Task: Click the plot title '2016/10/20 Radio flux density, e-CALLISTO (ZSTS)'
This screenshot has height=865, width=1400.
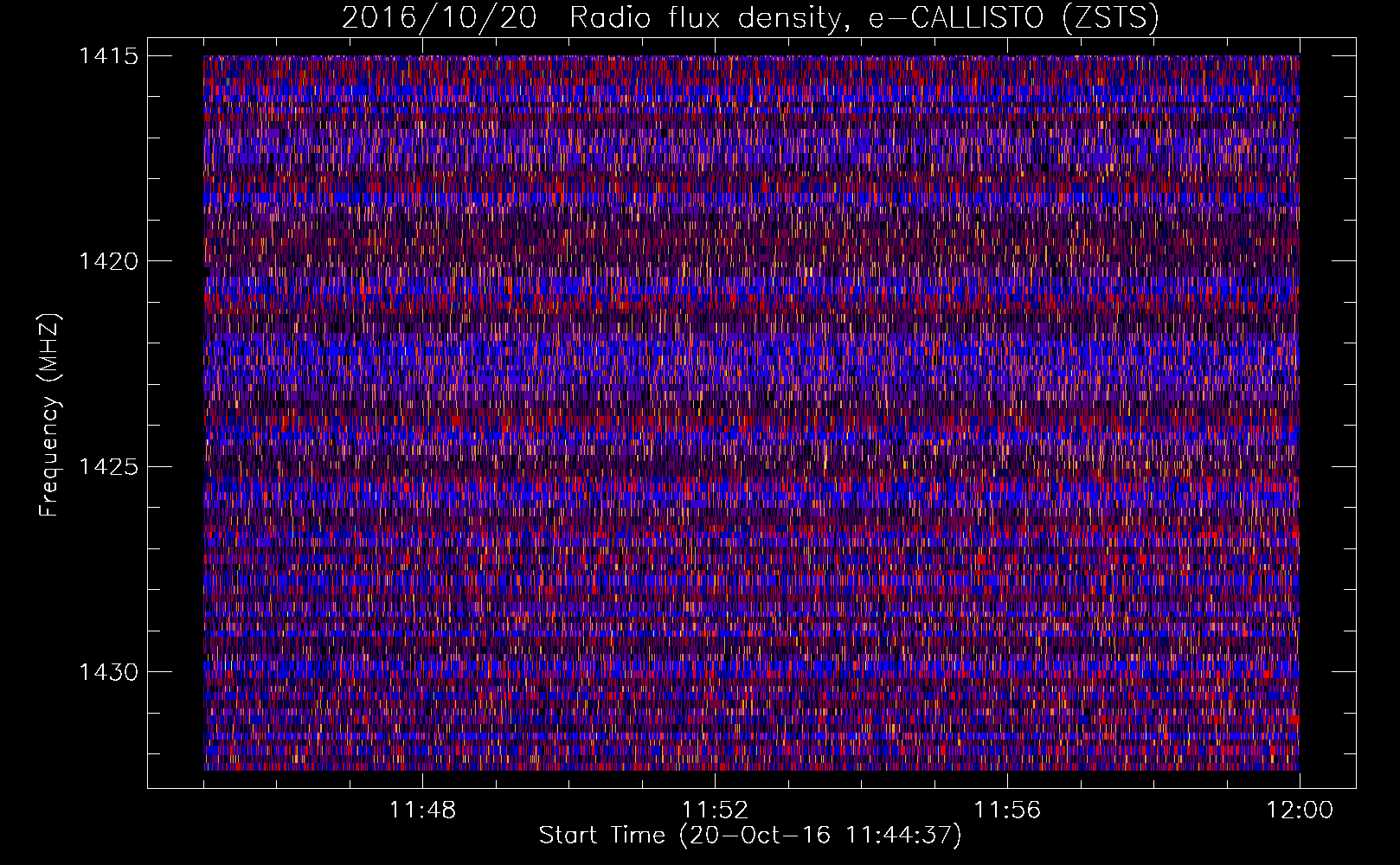Action: (750, 18)
